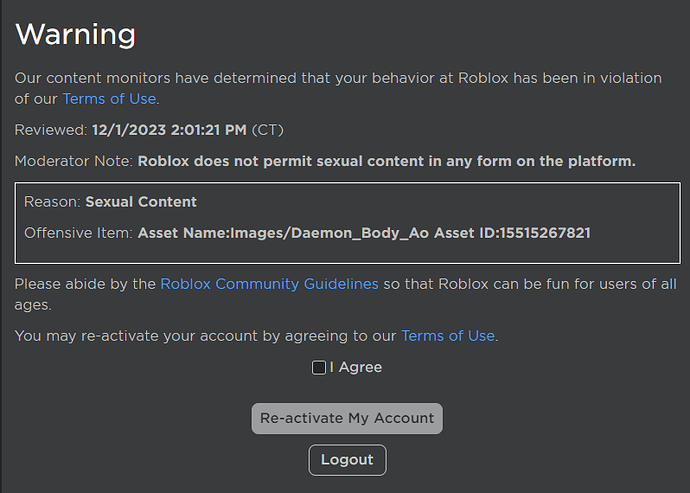Tick the I Agree checkbox

(319, 368)
